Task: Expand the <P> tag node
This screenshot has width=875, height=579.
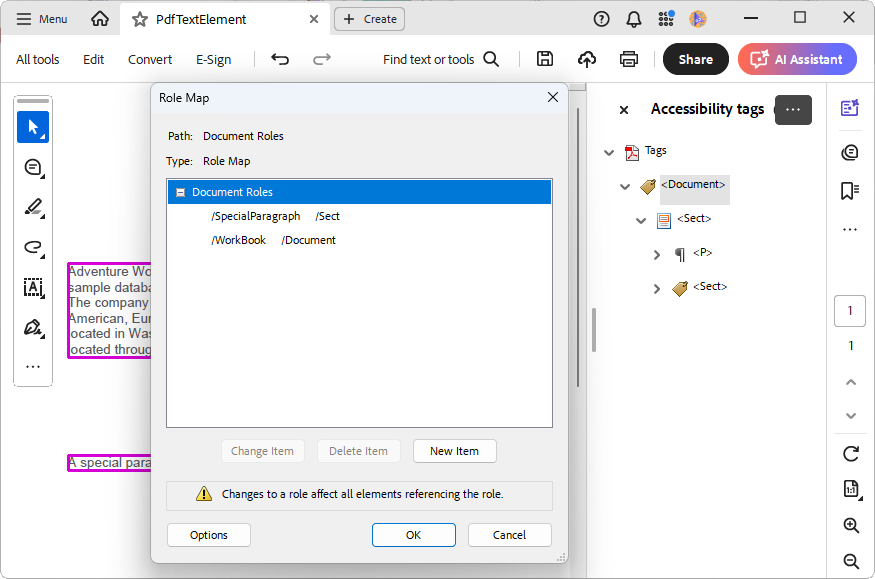Action: pos(657,255)
